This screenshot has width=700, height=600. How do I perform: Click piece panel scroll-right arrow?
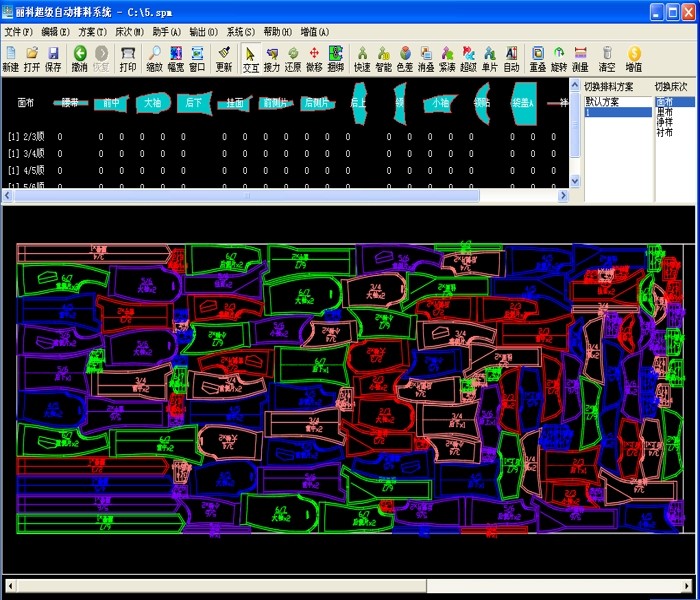[563, 196]
